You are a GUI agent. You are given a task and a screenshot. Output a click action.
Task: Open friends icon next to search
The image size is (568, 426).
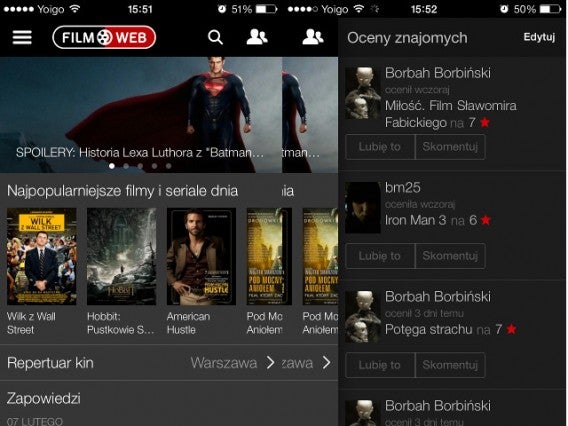(257, 37)
